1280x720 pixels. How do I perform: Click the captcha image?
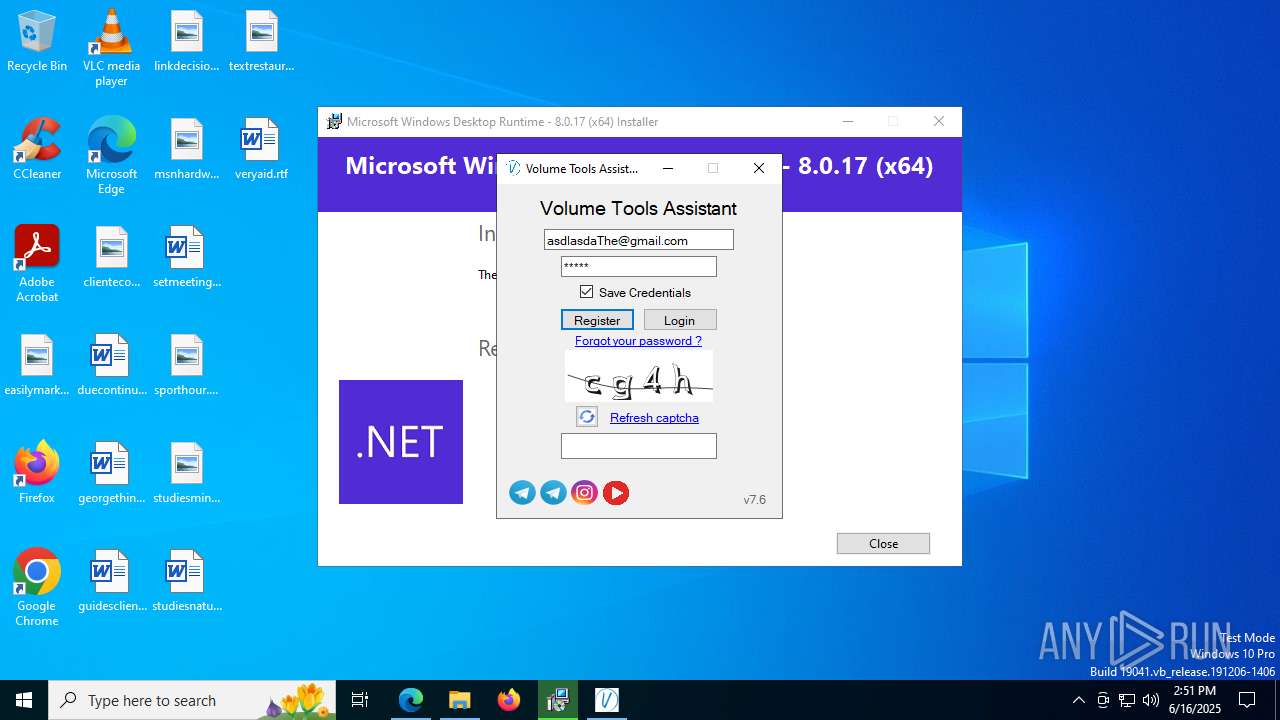tap(639, 376)
